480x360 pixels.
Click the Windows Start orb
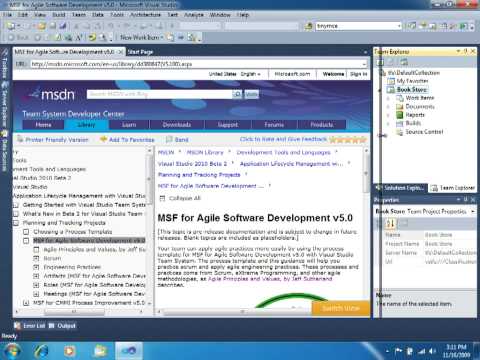pos(12,351)
